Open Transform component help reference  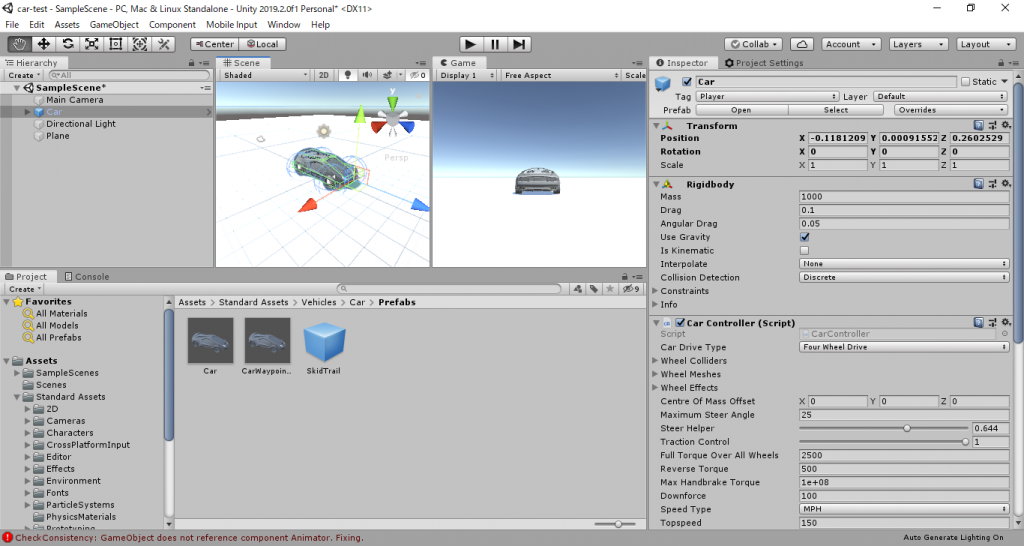point(978,125)
